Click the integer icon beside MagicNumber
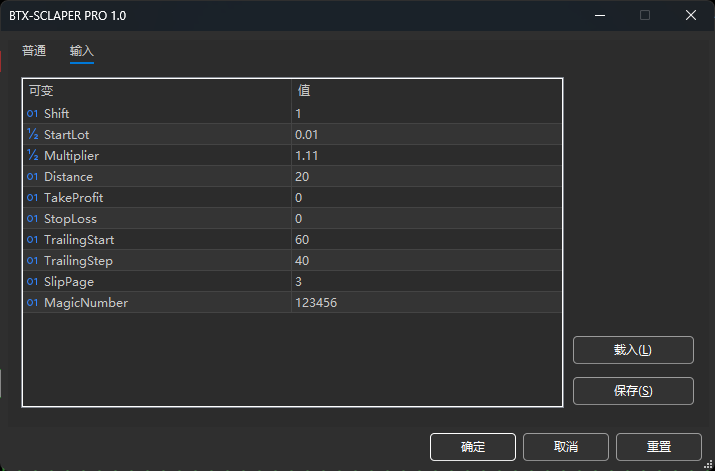 (x=32, y=303)
